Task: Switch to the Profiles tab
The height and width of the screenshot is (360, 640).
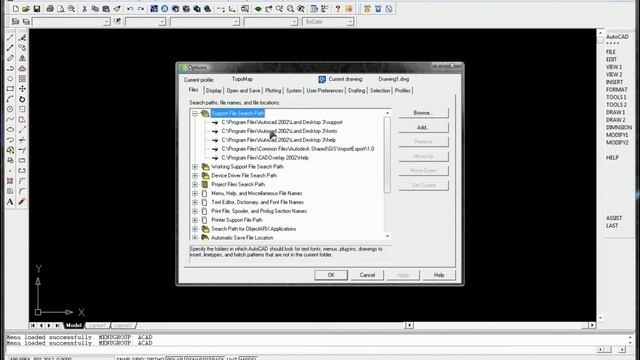Action: tap(402, 91)
